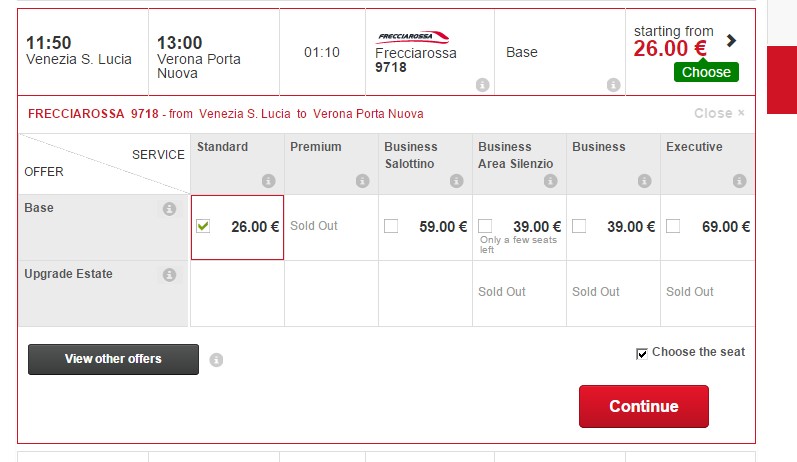797x462 pixels.
Task: Uncheck Standard 26.00 € Base fare checkbox
Action: 203,226
